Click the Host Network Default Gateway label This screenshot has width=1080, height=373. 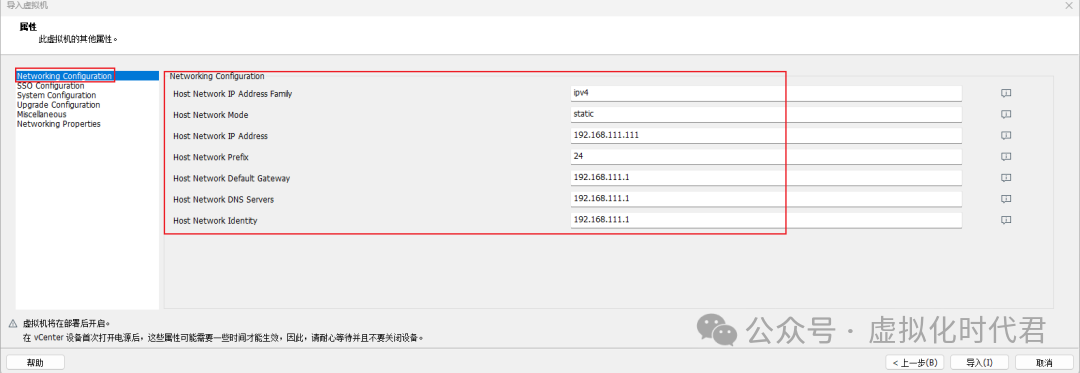pyautogui.click(x=231, y=178)
